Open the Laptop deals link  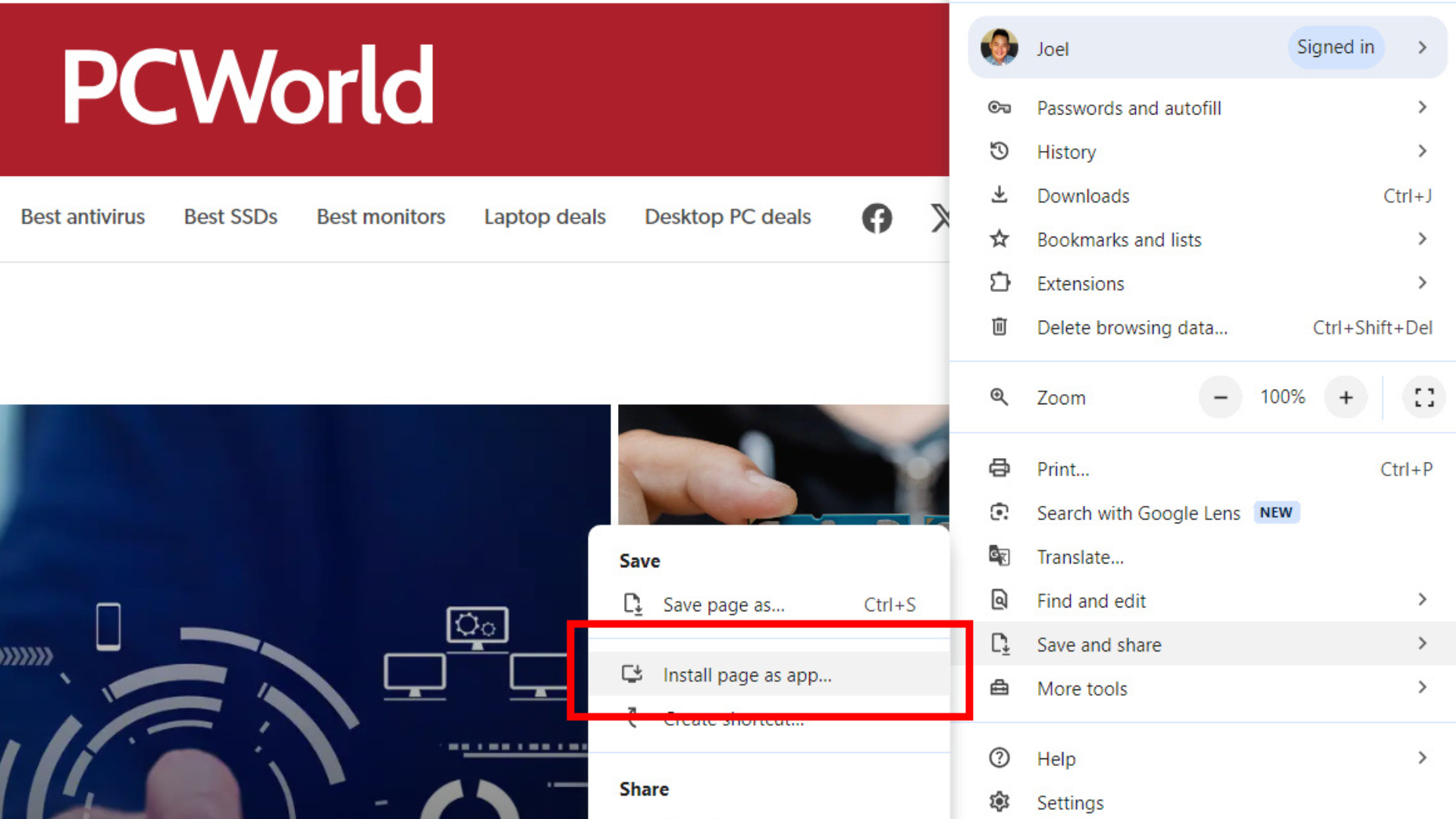pos(544,217)
